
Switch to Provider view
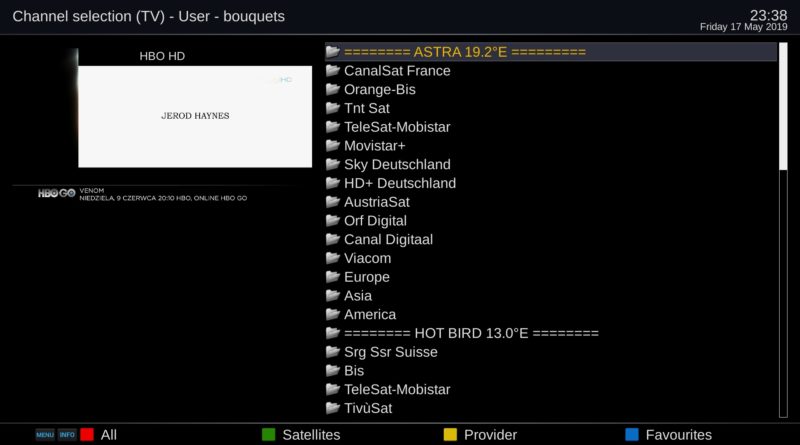pyautogui.click(x=490, y=435)
